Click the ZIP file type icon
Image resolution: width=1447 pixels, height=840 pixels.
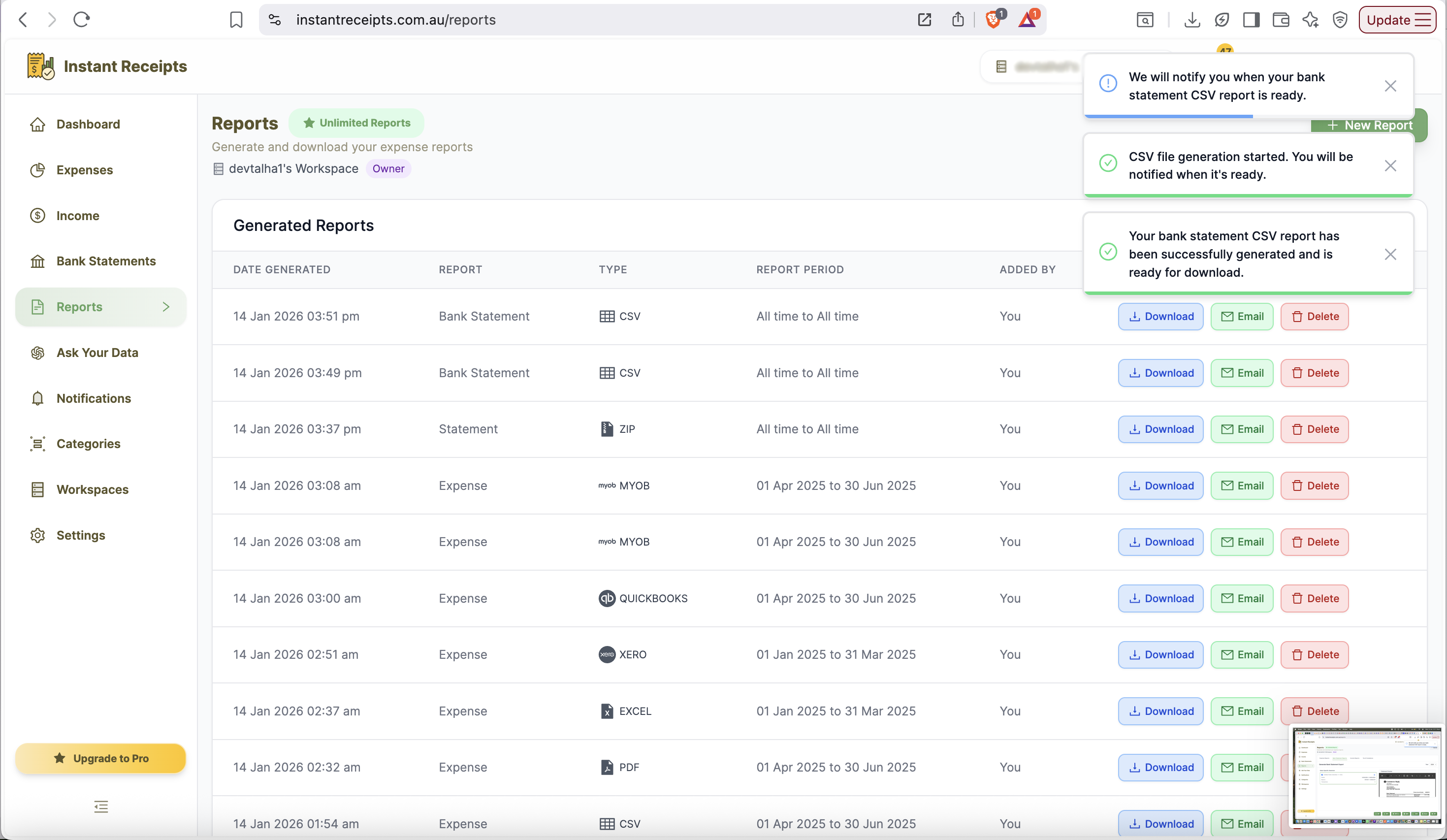(x=607, y=429)
